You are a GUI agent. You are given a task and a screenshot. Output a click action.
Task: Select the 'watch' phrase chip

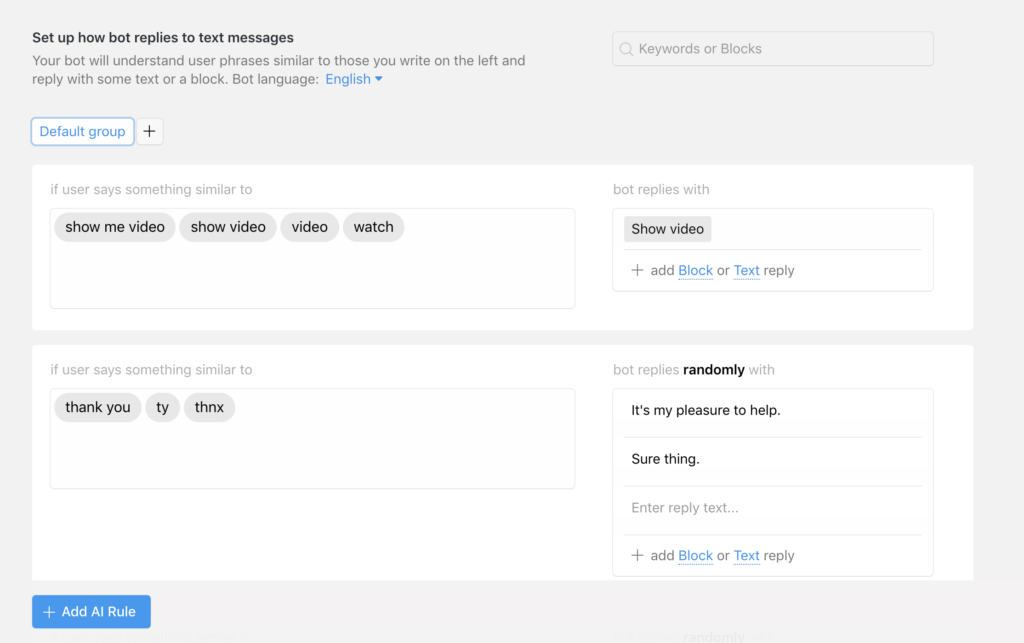point(373,227)
